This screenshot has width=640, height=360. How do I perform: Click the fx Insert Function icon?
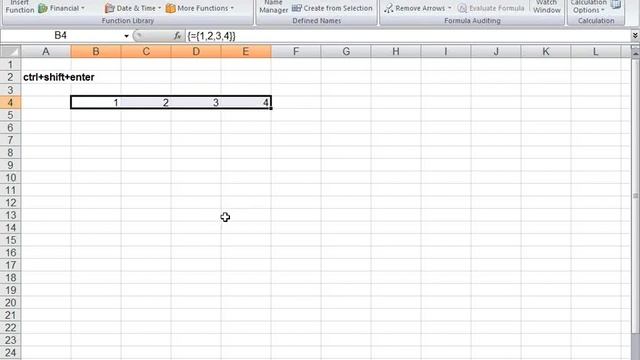(177, 36)
